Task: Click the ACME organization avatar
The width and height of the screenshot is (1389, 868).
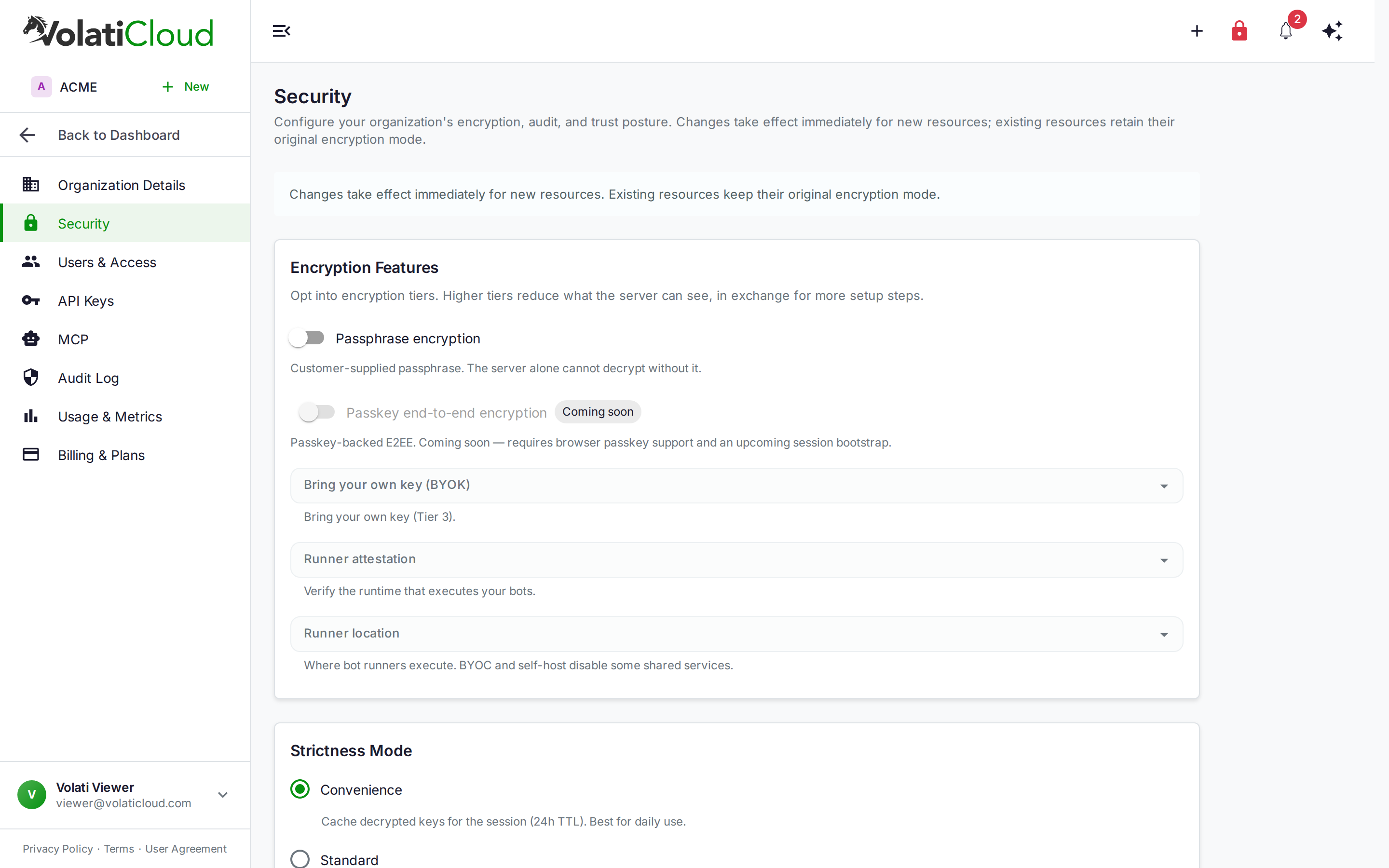Action: (41, 87)
